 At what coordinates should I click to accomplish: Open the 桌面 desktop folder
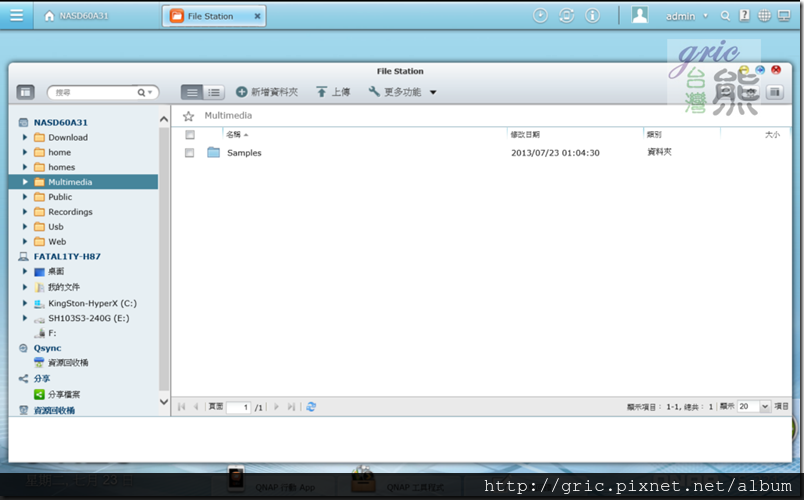[x=56, y=271]
